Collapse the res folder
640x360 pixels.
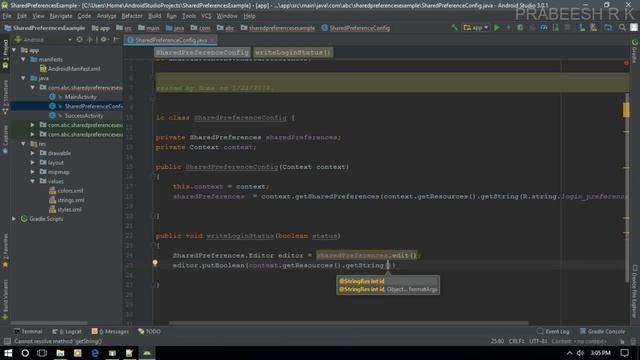tap(23, 144)
